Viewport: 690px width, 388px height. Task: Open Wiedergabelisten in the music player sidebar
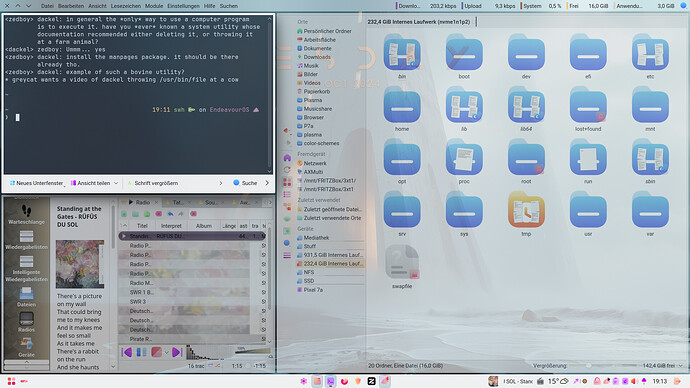pos(26,240)
